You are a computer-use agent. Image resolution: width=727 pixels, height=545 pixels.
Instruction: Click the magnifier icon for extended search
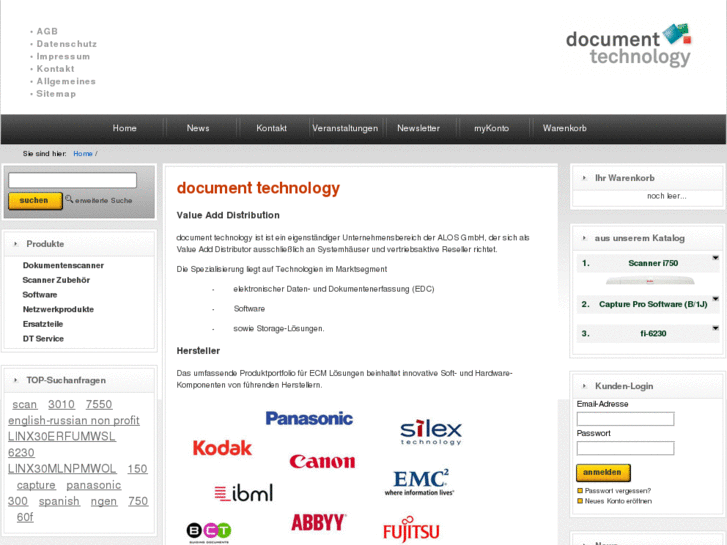69,199
